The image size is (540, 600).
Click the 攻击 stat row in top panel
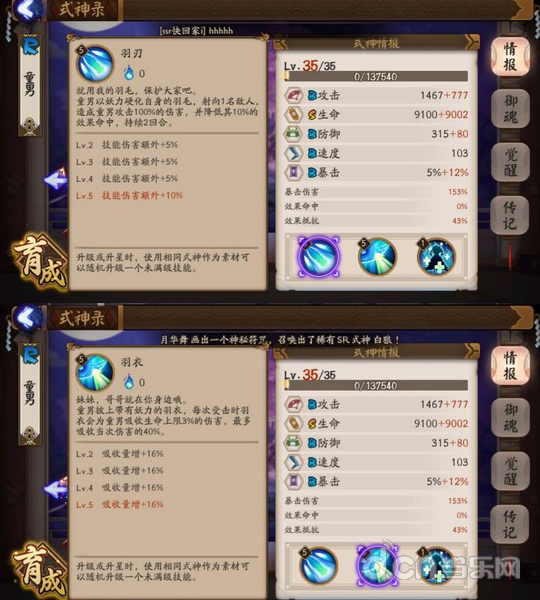tap(376, 95)
